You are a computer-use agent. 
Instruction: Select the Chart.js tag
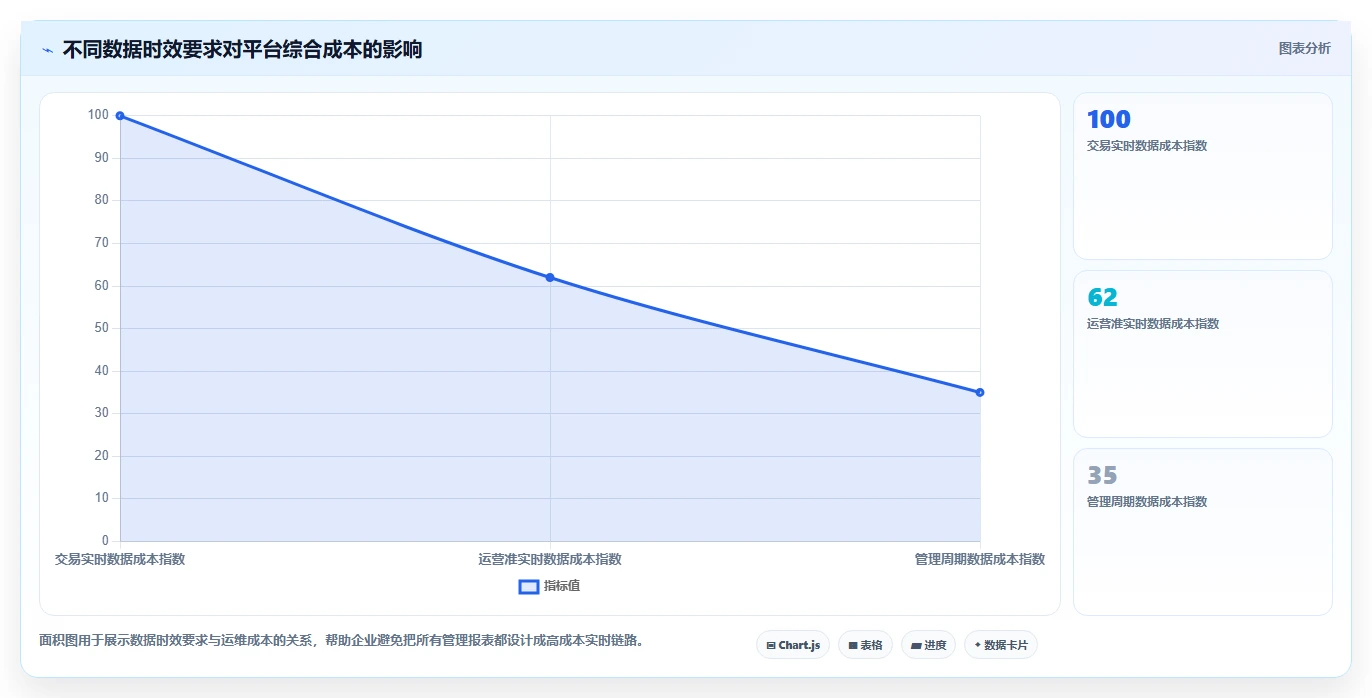793,645
